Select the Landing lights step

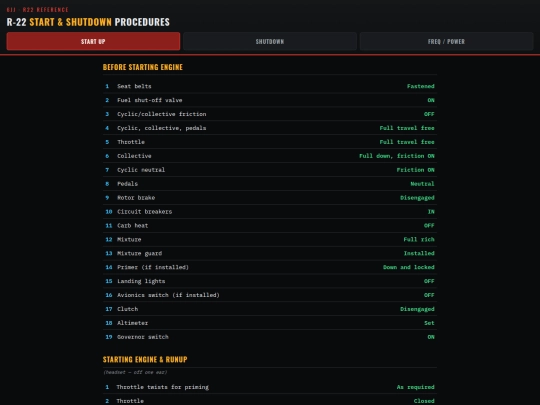tap(270, 281)
